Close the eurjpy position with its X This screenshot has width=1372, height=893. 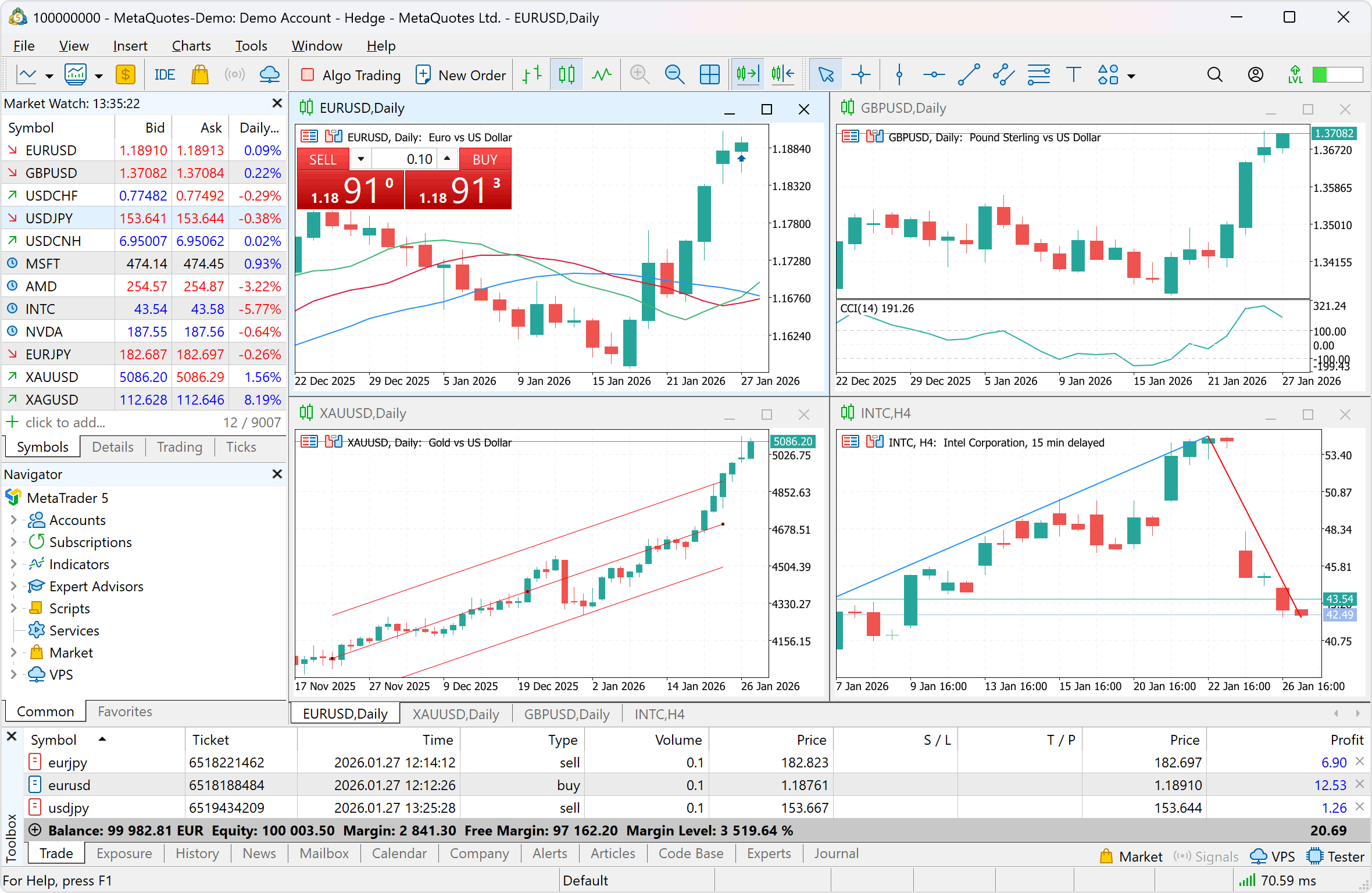tap(1360, 762)
